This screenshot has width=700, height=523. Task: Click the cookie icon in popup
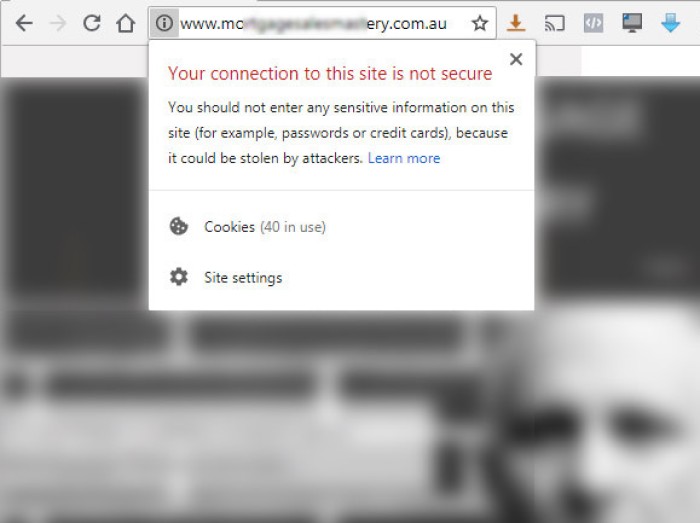tap(179, 226)
